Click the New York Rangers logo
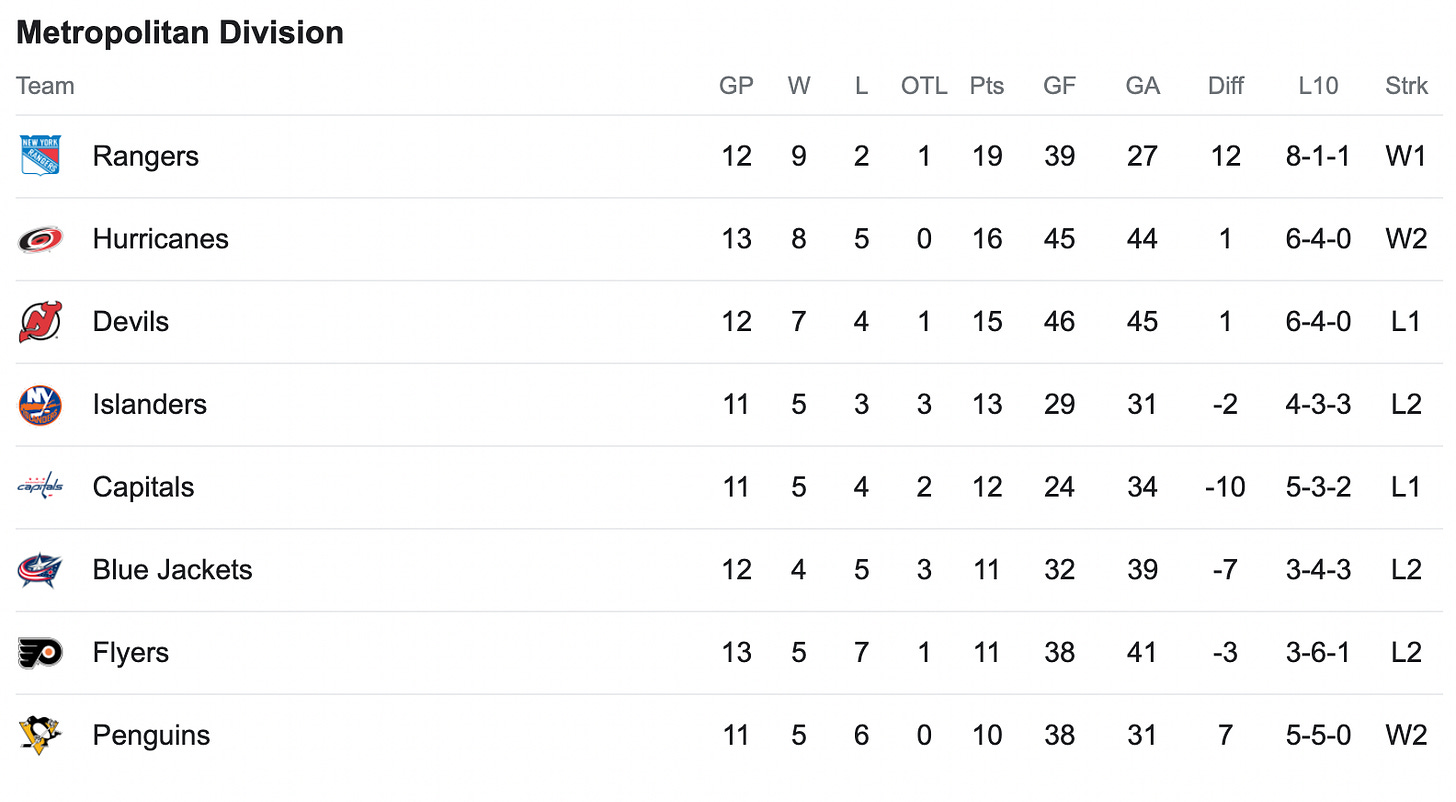Screen dimensions: 1456x802 (40, 156)
